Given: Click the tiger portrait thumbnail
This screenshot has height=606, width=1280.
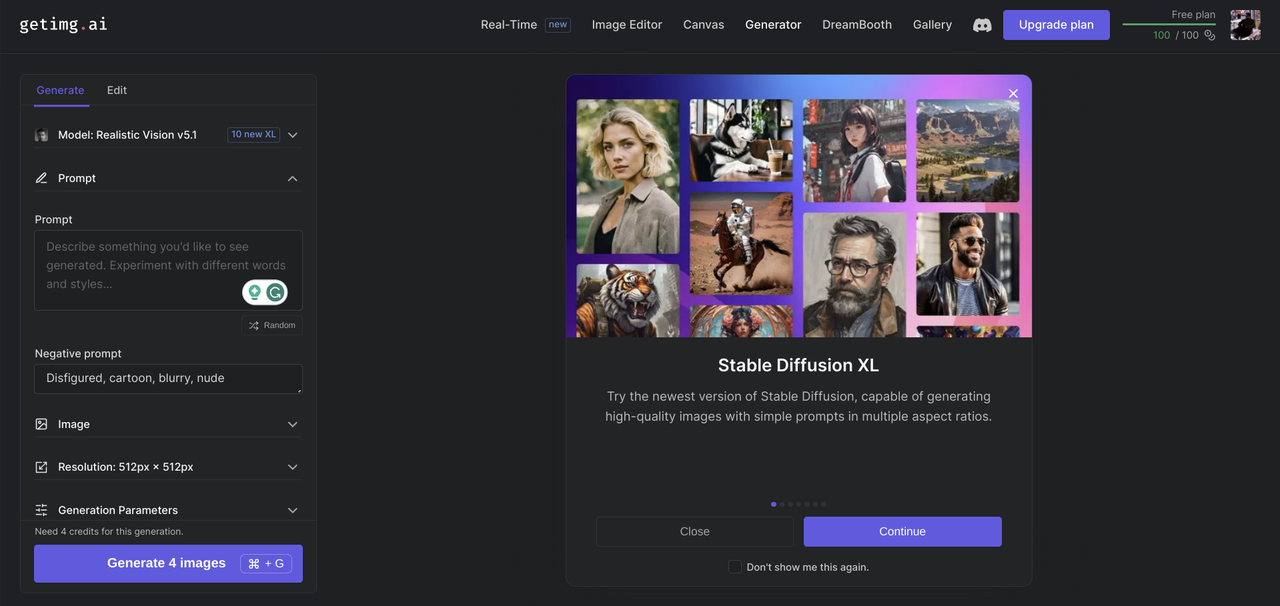Looking at the screenshot, I should (x=628, y=300).
